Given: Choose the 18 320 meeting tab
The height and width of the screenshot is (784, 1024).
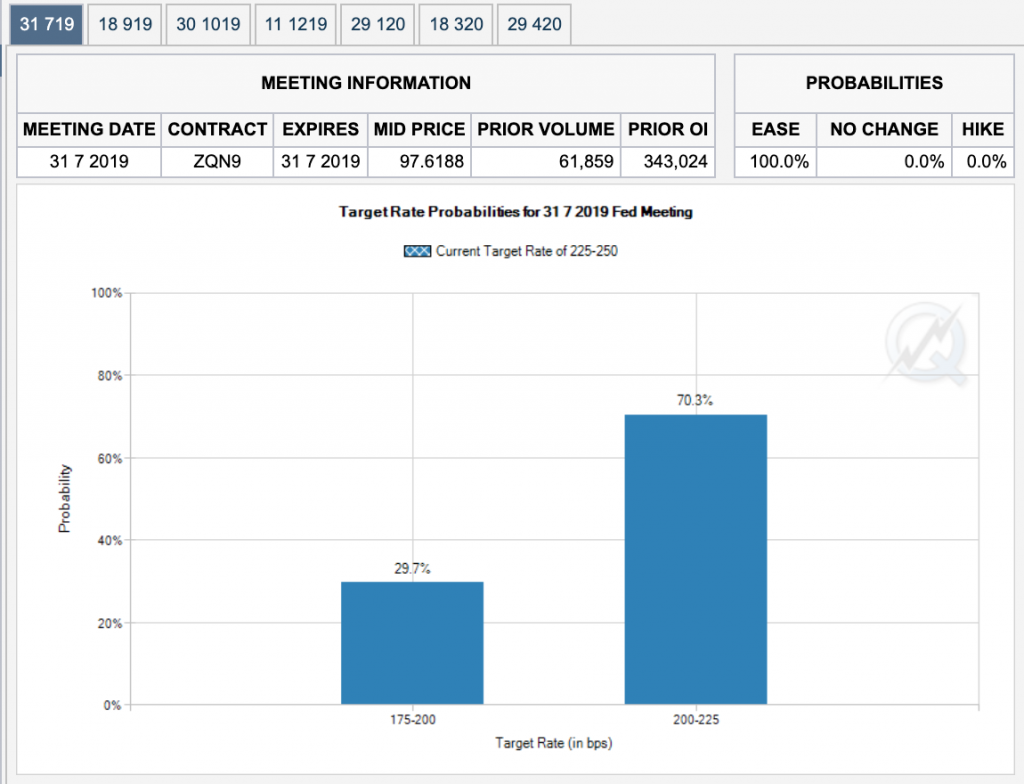Looking at the screenshot, I should click(x=456, y=24).
